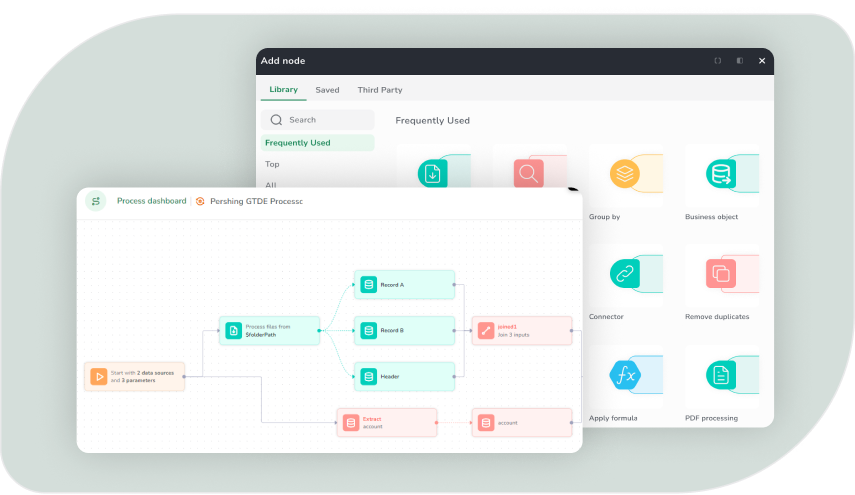Select the Library tab
Screen dimensions: 855x495
click(x=283, y=90)
